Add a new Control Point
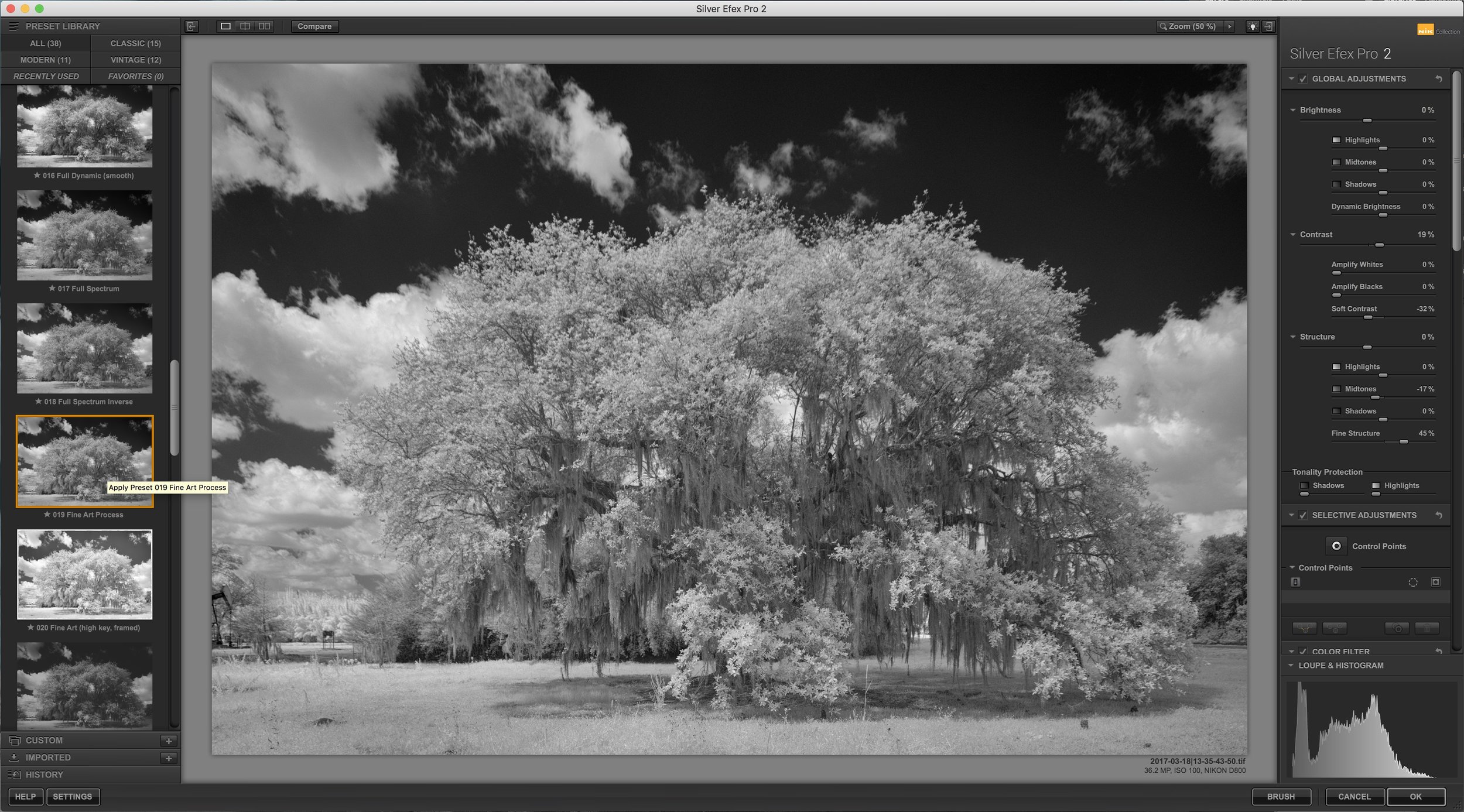 coord(1336,546)
